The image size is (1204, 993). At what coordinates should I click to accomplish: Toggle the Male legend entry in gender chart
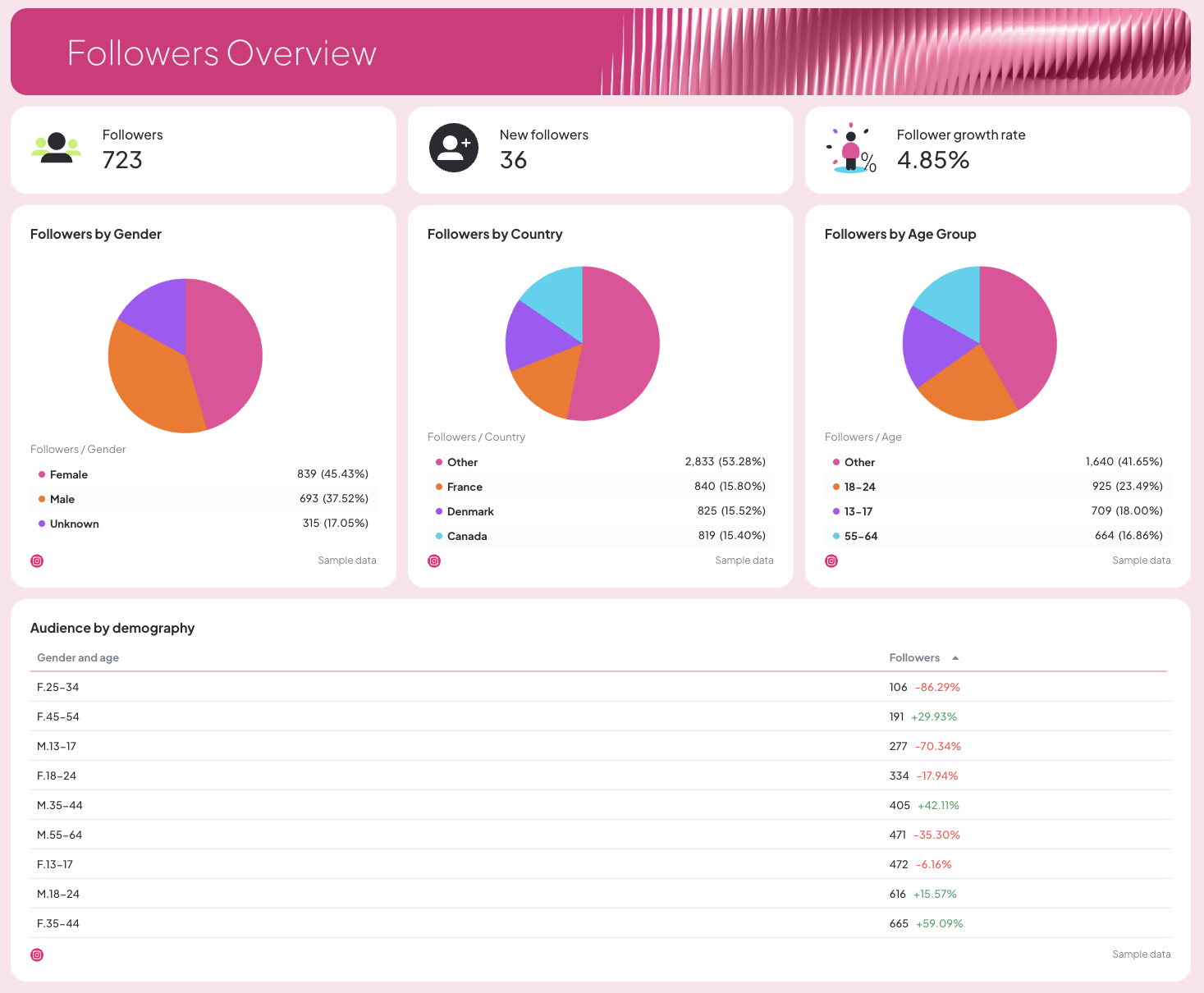pyautogui.click(x=62, y=499)
